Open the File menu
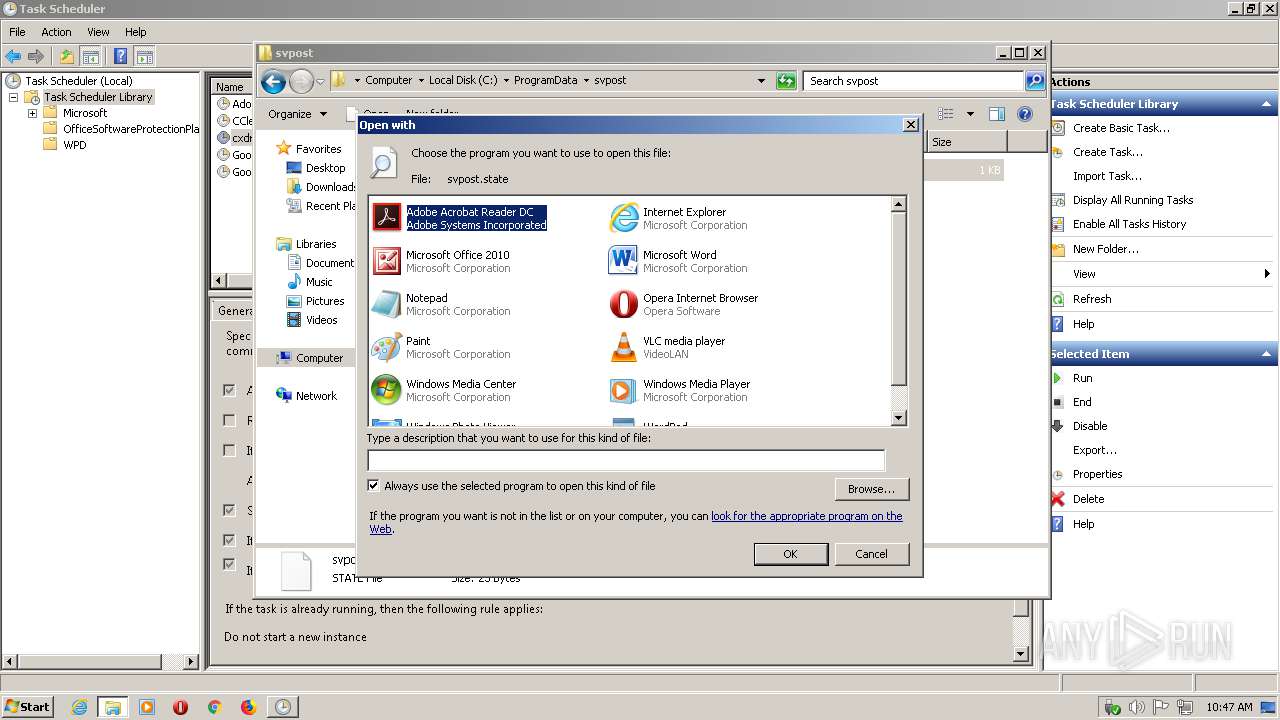 [17, 32]
